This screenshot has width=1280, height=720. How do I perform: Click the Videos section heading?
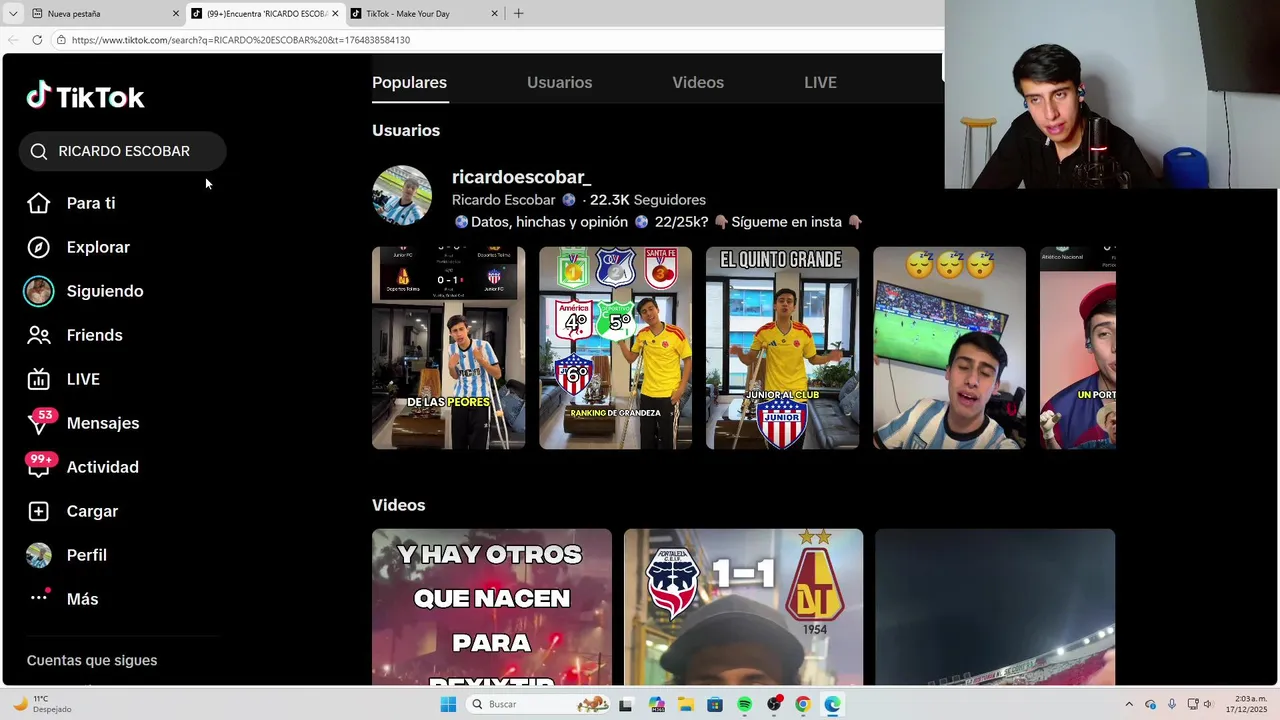tap(399, 505)
